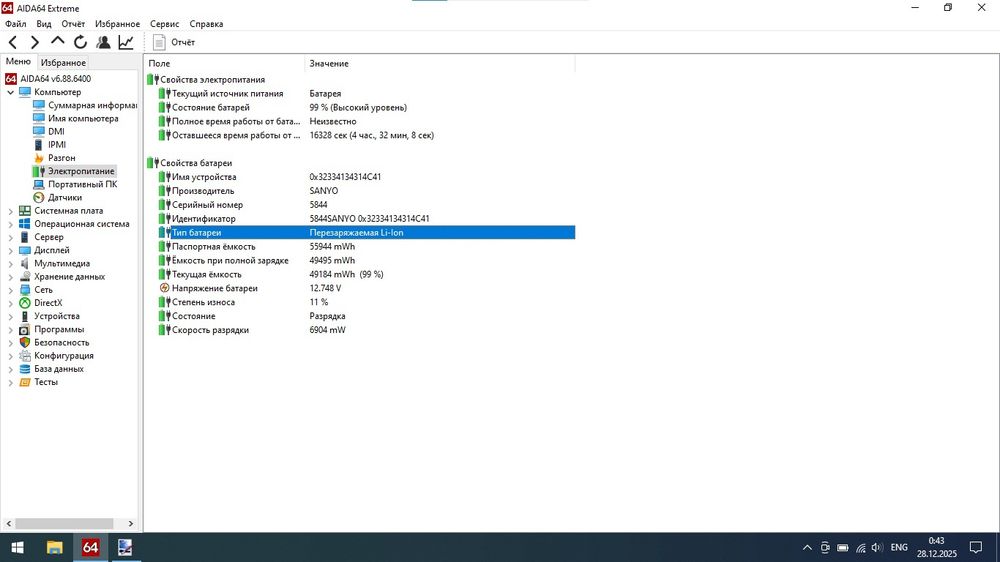This screenshot has height=562, width=1000.
Task: Expand the Системная плата node
Action: pyautogui.click(x=10, y=211)
